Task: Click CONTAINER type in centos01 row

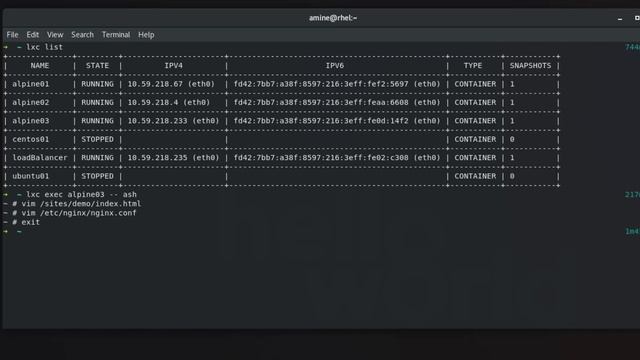Action: click(x=475, y=139)
